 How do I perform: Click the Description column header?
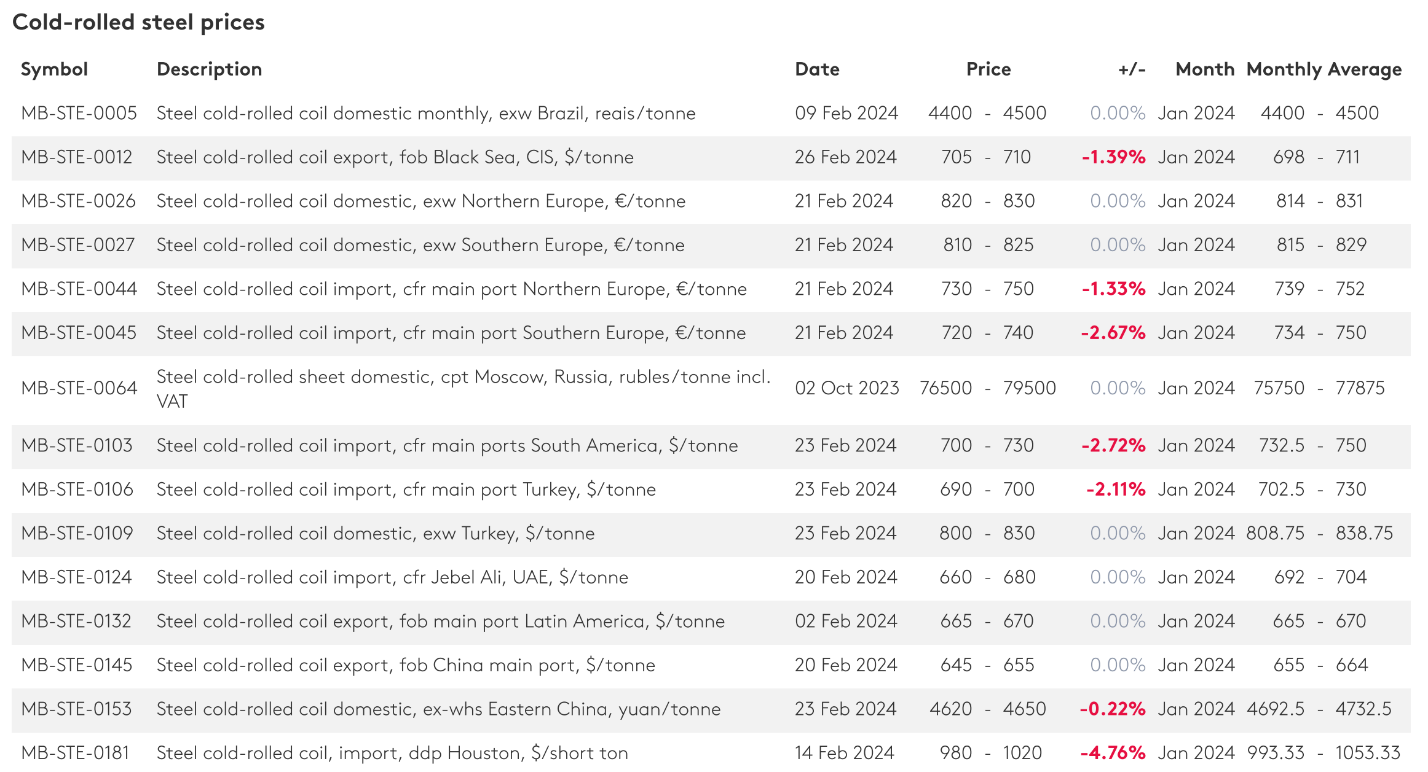pos(209,69)
